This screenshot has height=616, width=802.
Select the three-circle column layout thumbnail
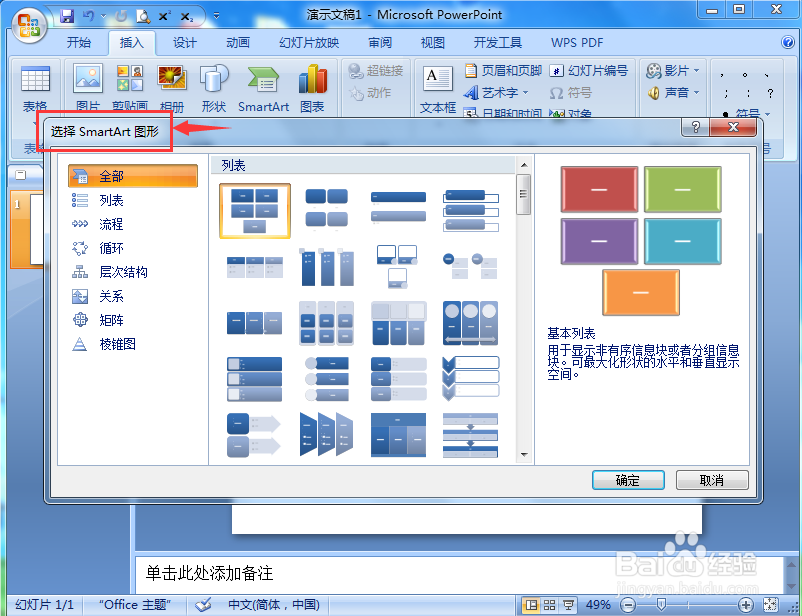pos(470,323)
